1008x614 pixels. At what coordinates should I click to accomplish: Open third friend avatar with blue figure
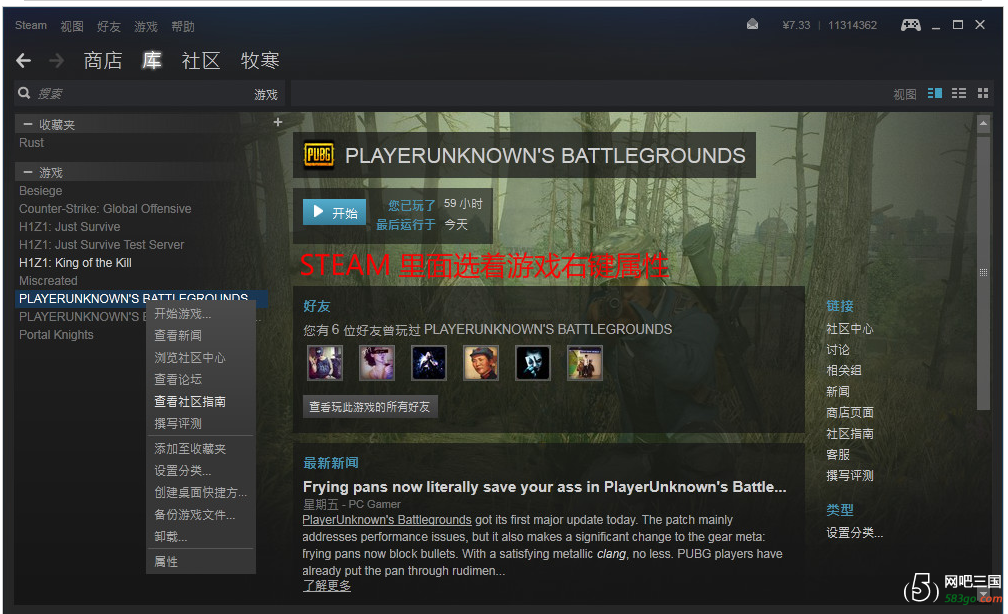[429, 363]
